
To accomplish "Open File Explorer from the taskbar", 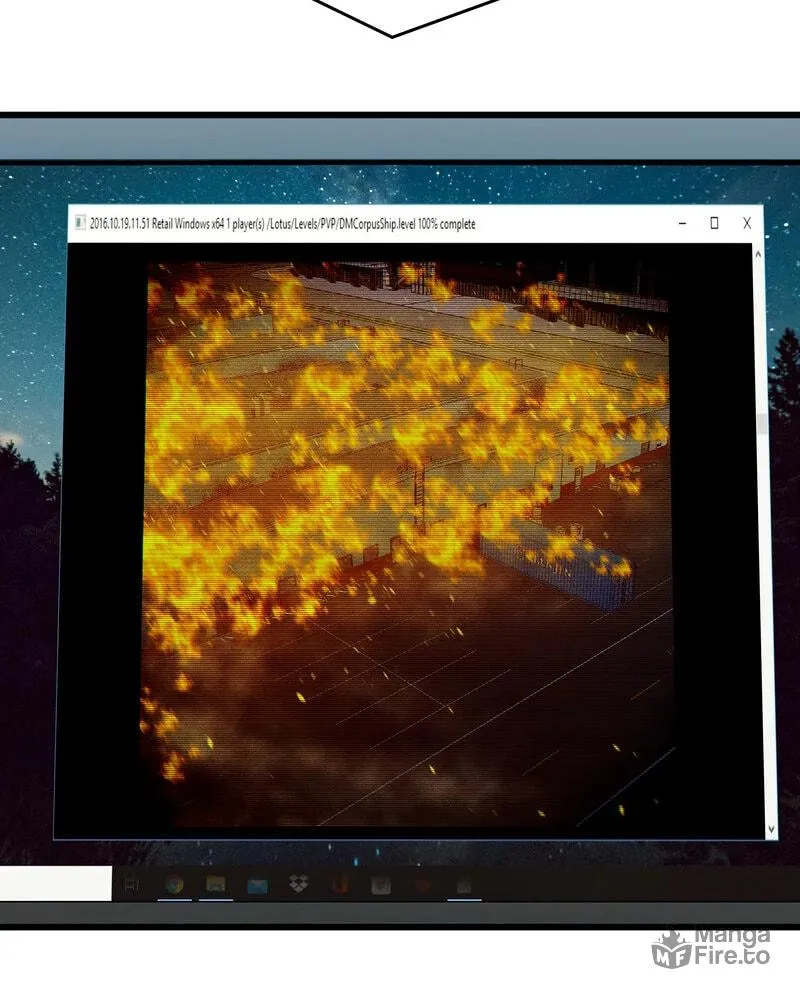I will (216, 884).
